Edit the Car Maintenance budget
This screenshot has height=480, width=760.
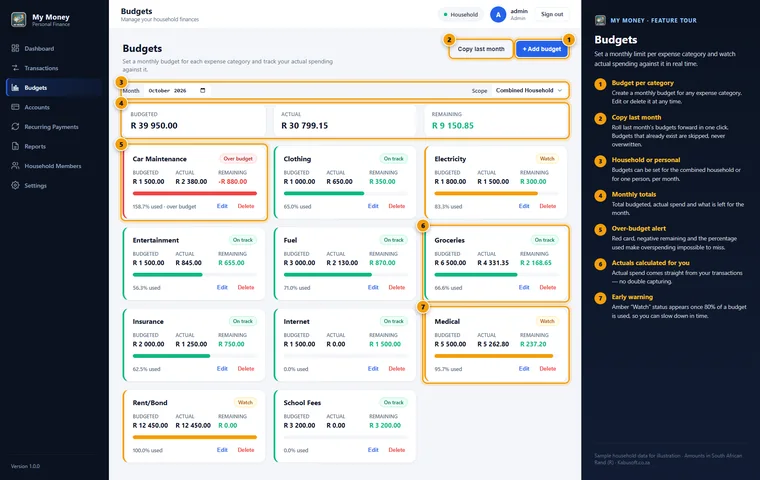(222, 206)
